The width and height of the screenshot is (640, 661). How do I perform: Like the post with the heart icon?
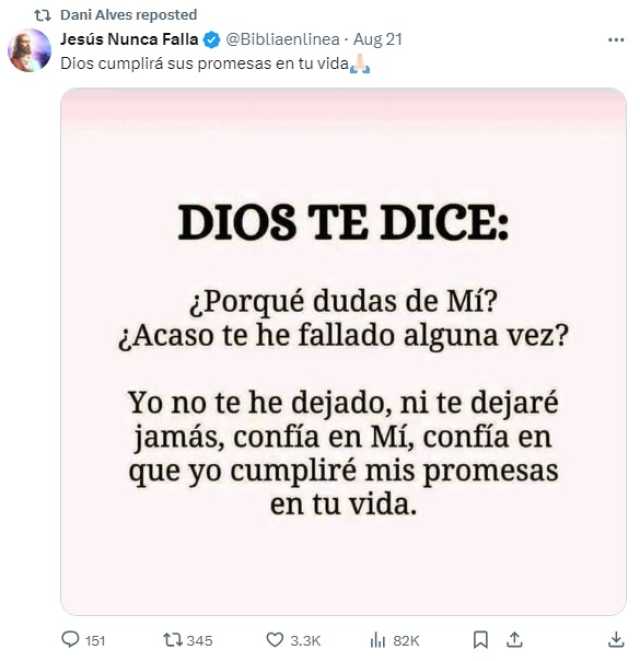(x=275, y=640)
